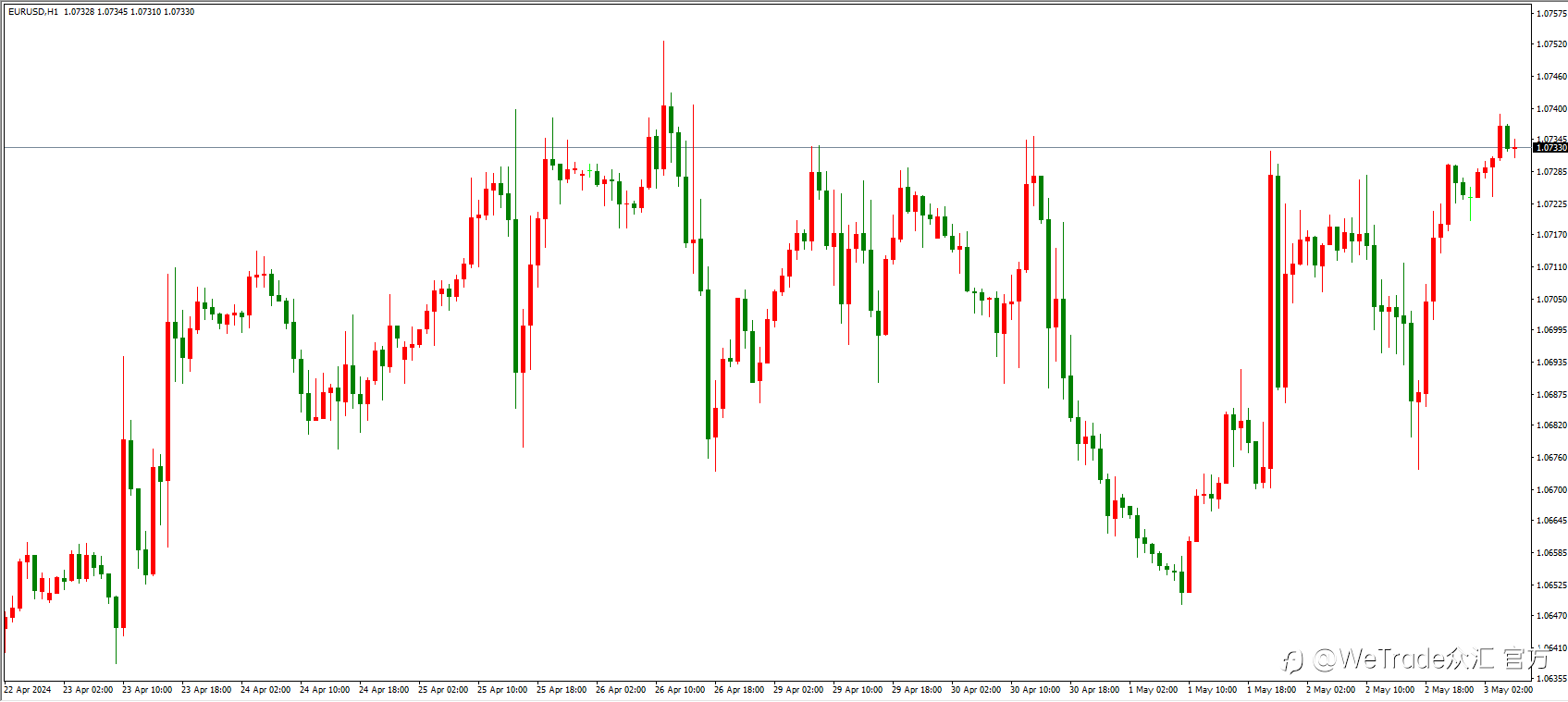Click the OHLC quote values beside the chart title
This screenshot has width=1568, height=702.
click(130, 12)
